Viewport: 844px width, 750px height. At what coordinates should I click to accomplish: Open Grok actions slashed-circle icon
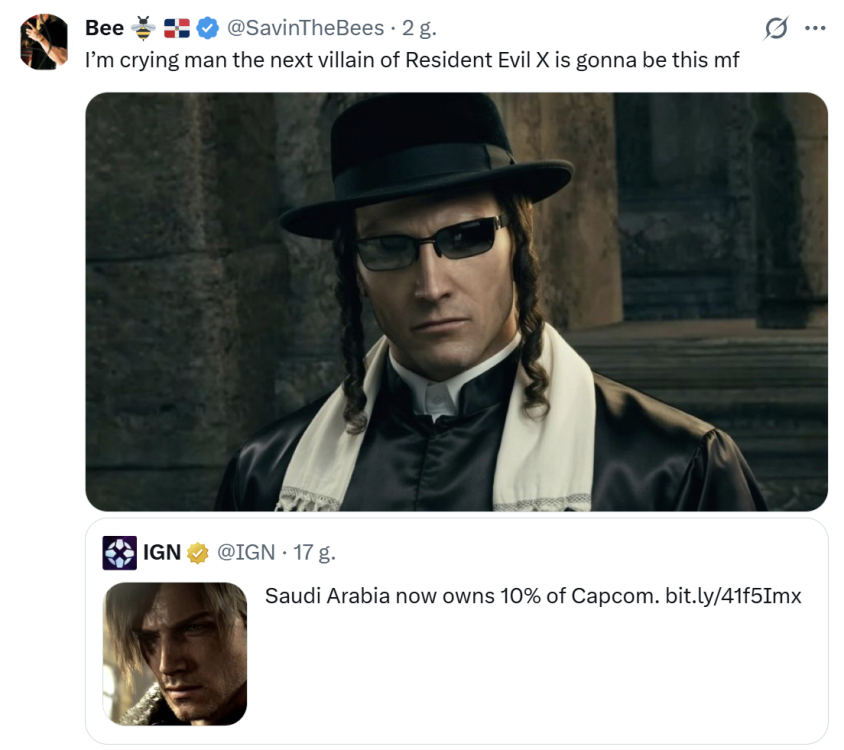(775, 29)
